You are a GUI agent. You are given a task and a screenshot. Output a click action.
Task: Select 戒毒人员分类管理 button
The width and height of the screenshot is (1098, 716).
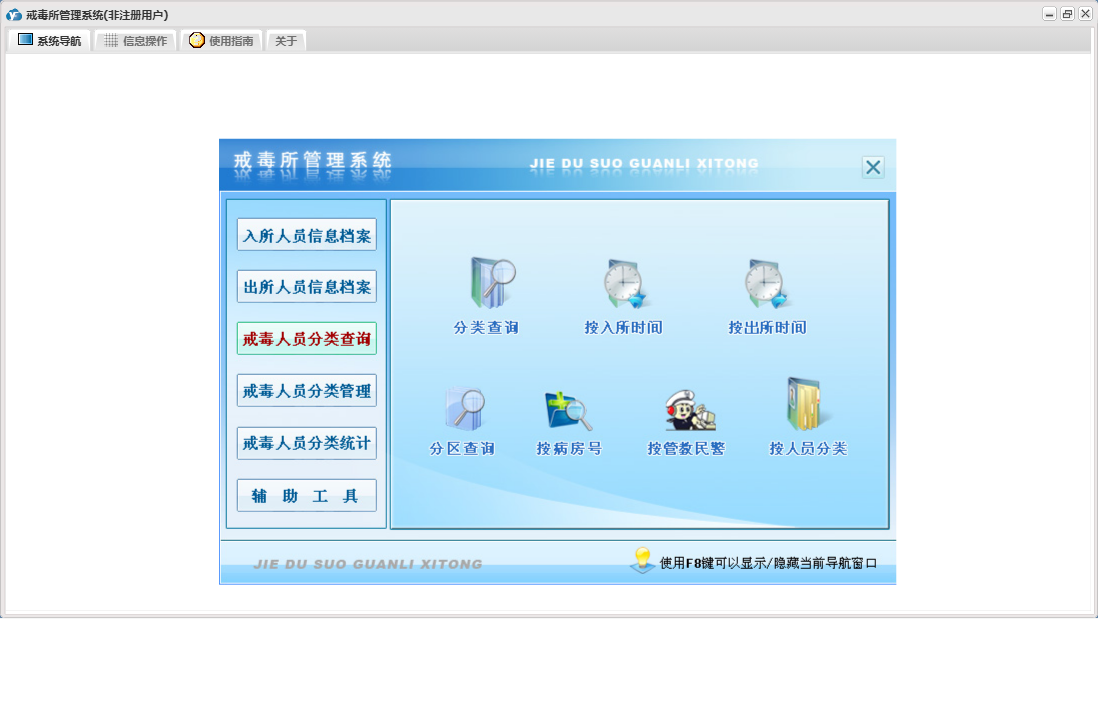307,390
